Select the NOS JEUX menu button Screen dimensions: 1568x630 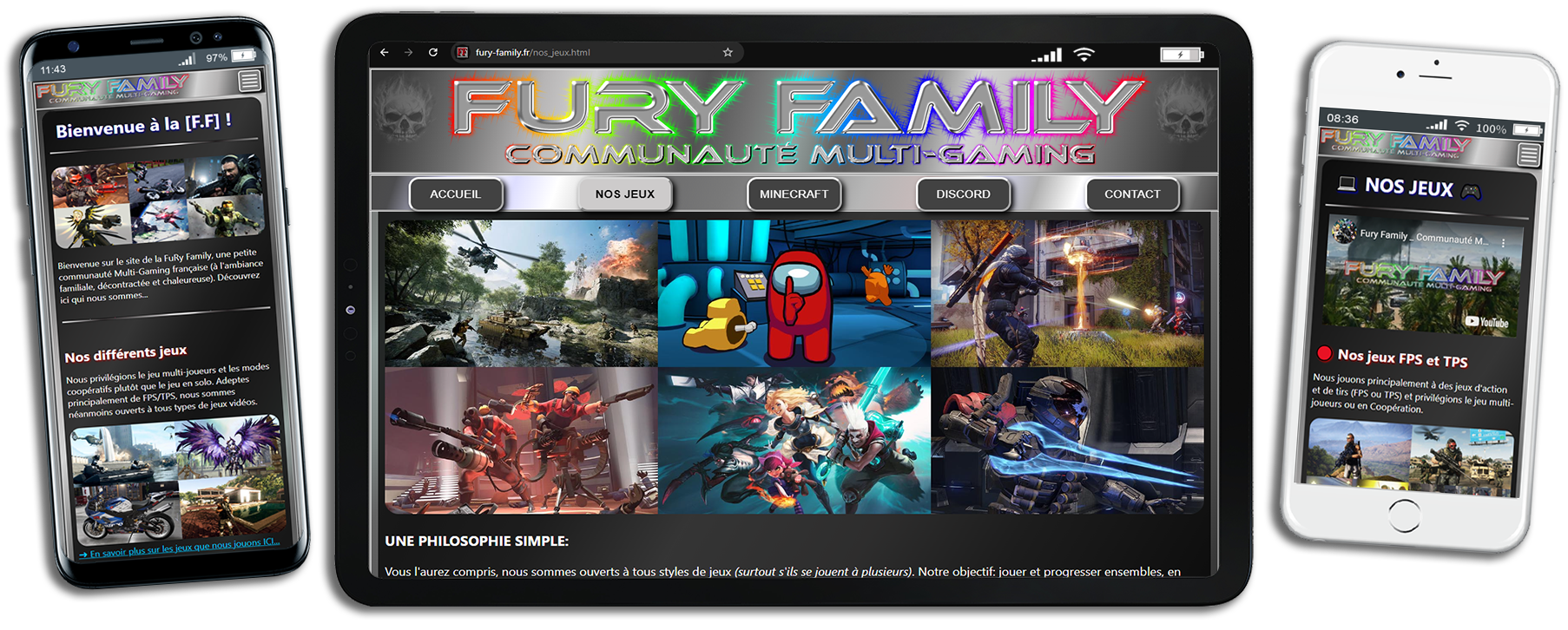(625, 194)
